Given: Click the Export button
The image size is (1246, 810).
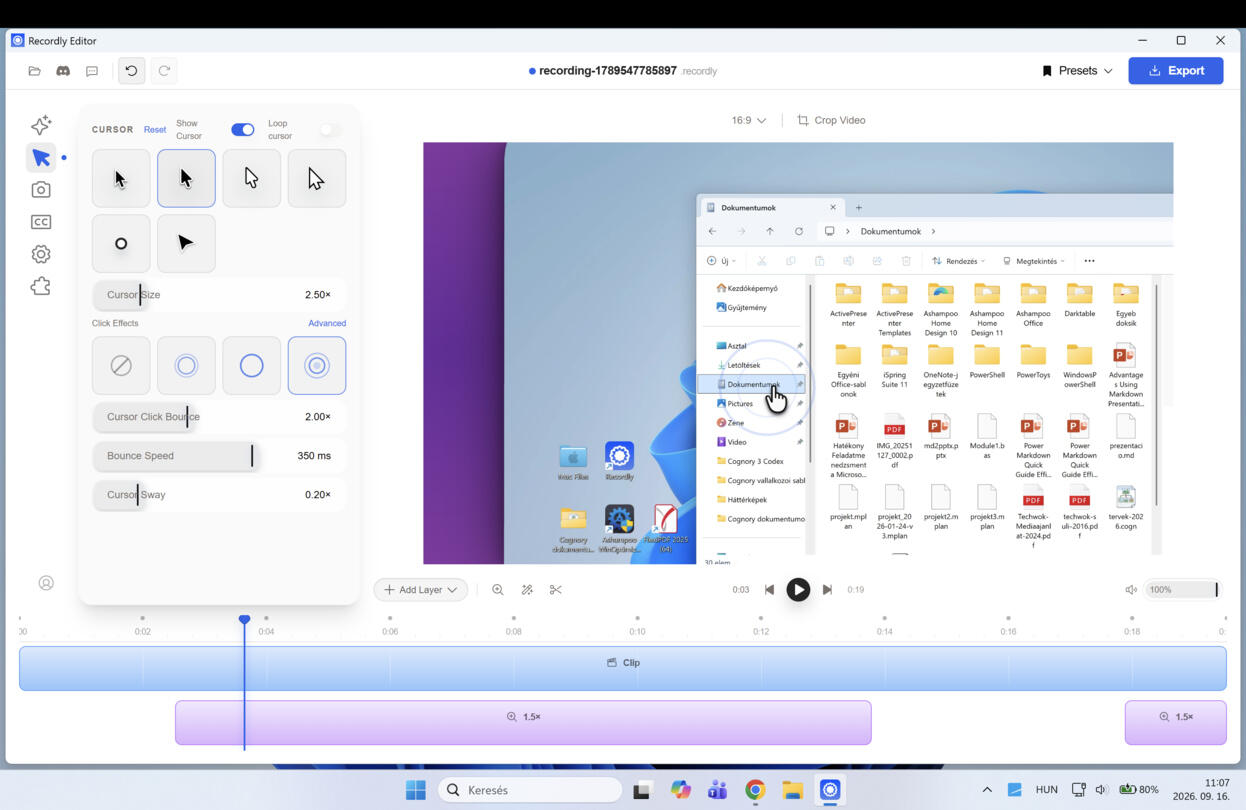Looking at the screenshot, I should click(1176, 71).
